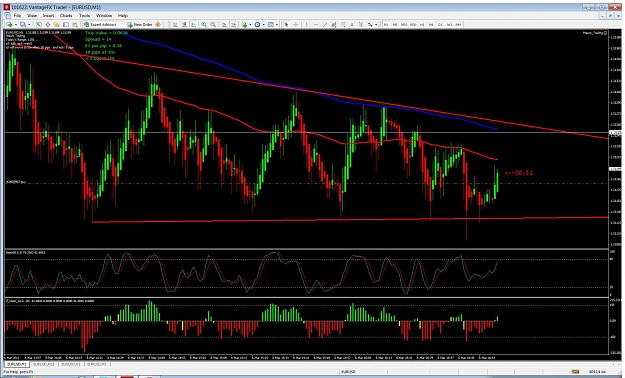
Task: Open the Charts menu
Action: [66, 16]
